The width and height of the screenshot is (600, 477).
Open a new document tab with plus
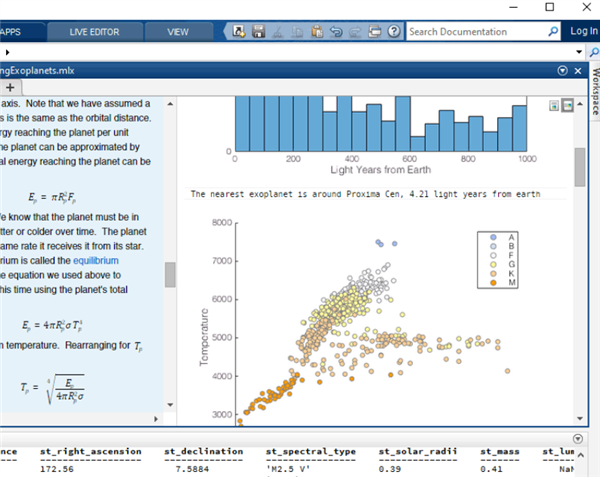point(10,88)
